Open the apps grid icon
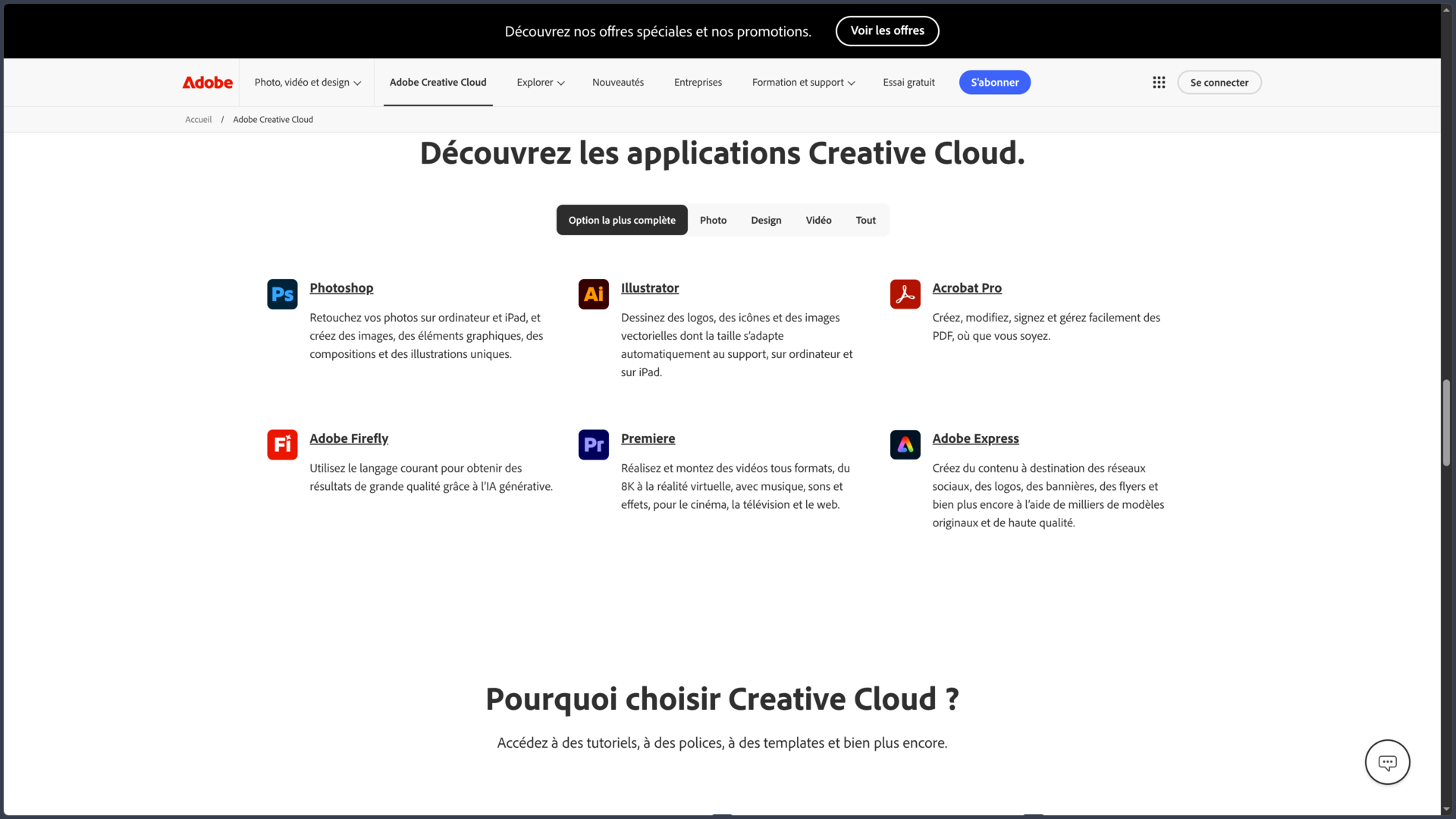The height and width of the screenshot is (819, 1456). click(1159, 83)
